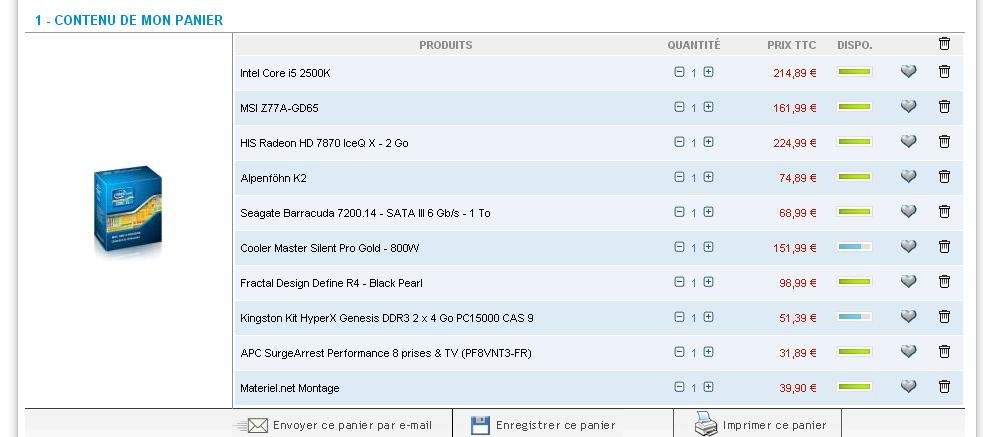
Task: Click price 224,99 € text
Action: (795, 143)
